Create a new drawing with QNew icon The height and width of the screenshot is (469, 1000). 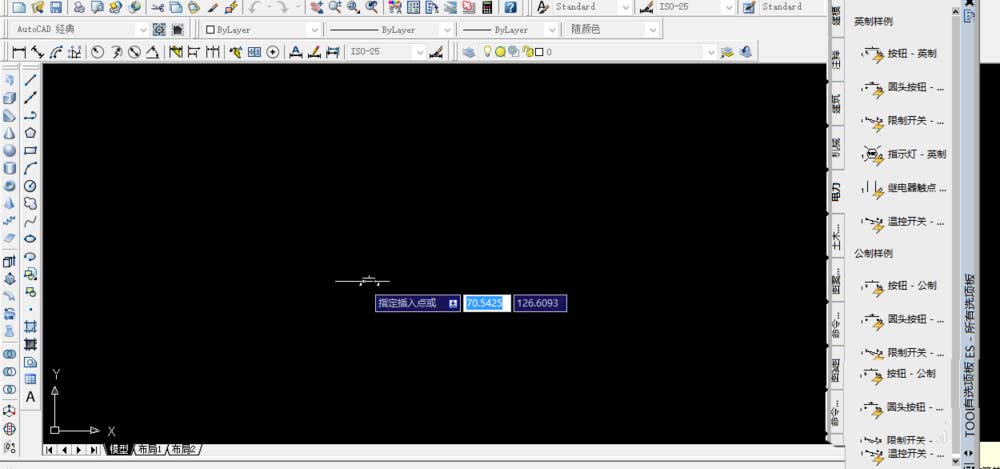point(19,7)
